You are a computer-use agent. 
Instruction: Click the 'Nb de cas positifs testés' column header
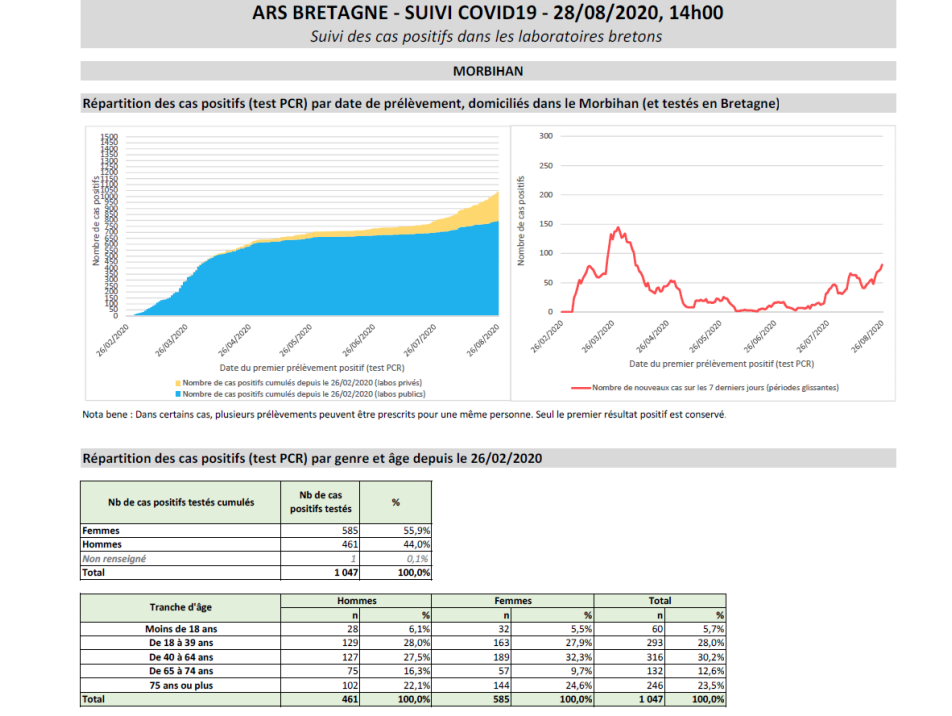click(320, 502)
